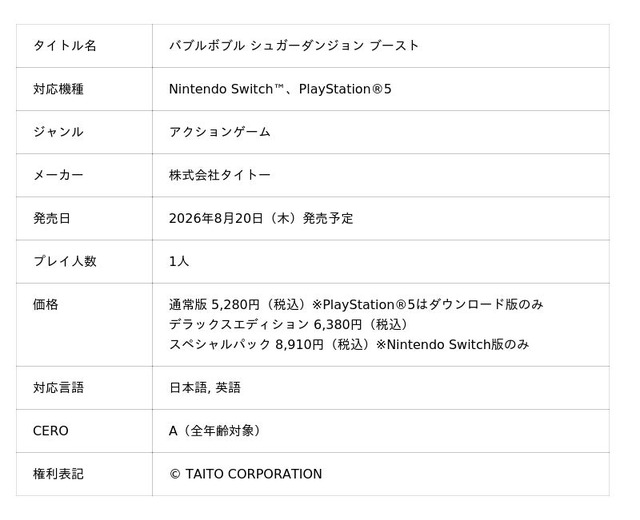Viewport: 640px width, 520px height.
Task: Click the プレイ人数 label
Action: click(x=64, y=261)
